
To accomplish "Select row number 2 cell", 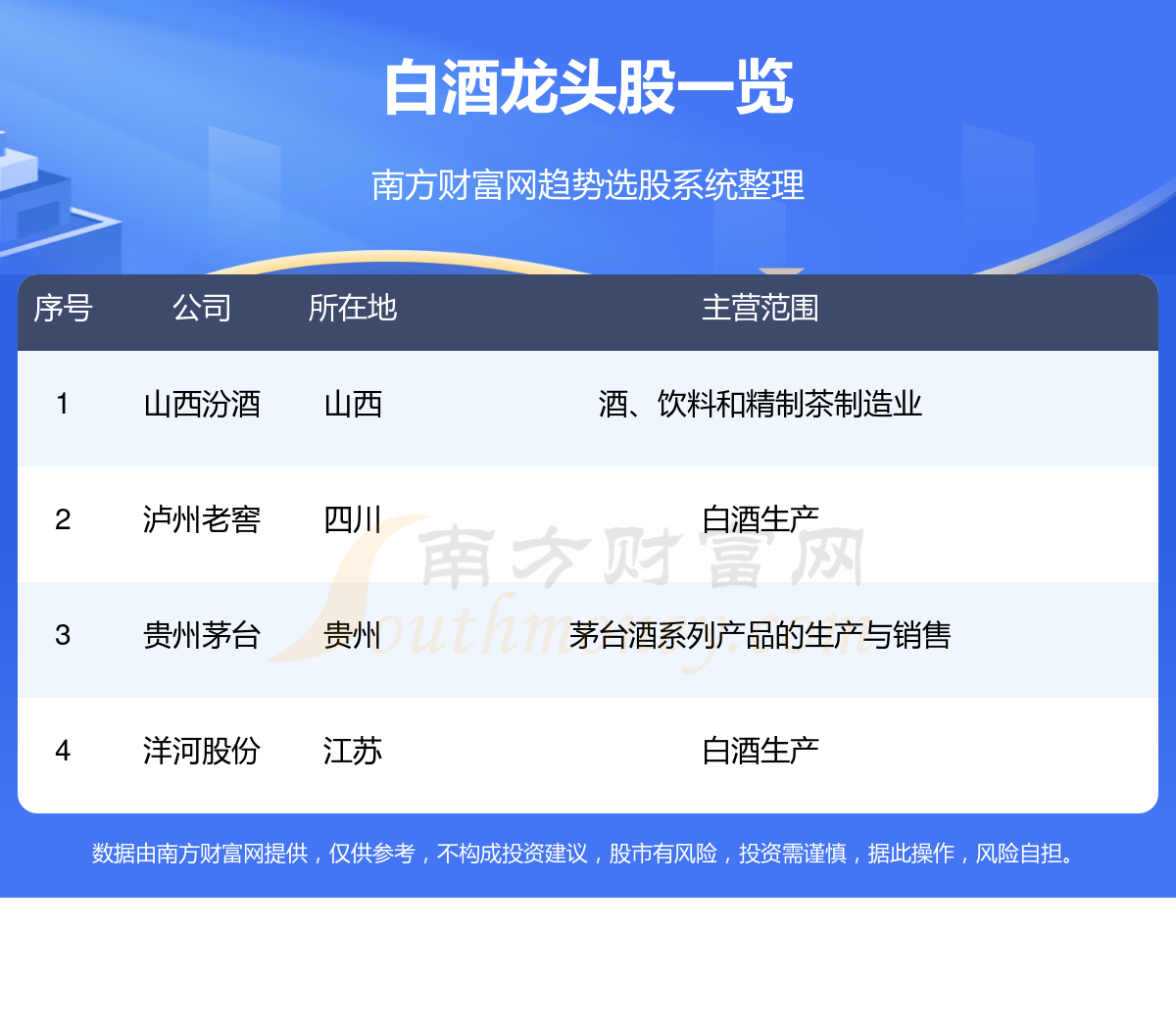I will [x=63, y=519].
